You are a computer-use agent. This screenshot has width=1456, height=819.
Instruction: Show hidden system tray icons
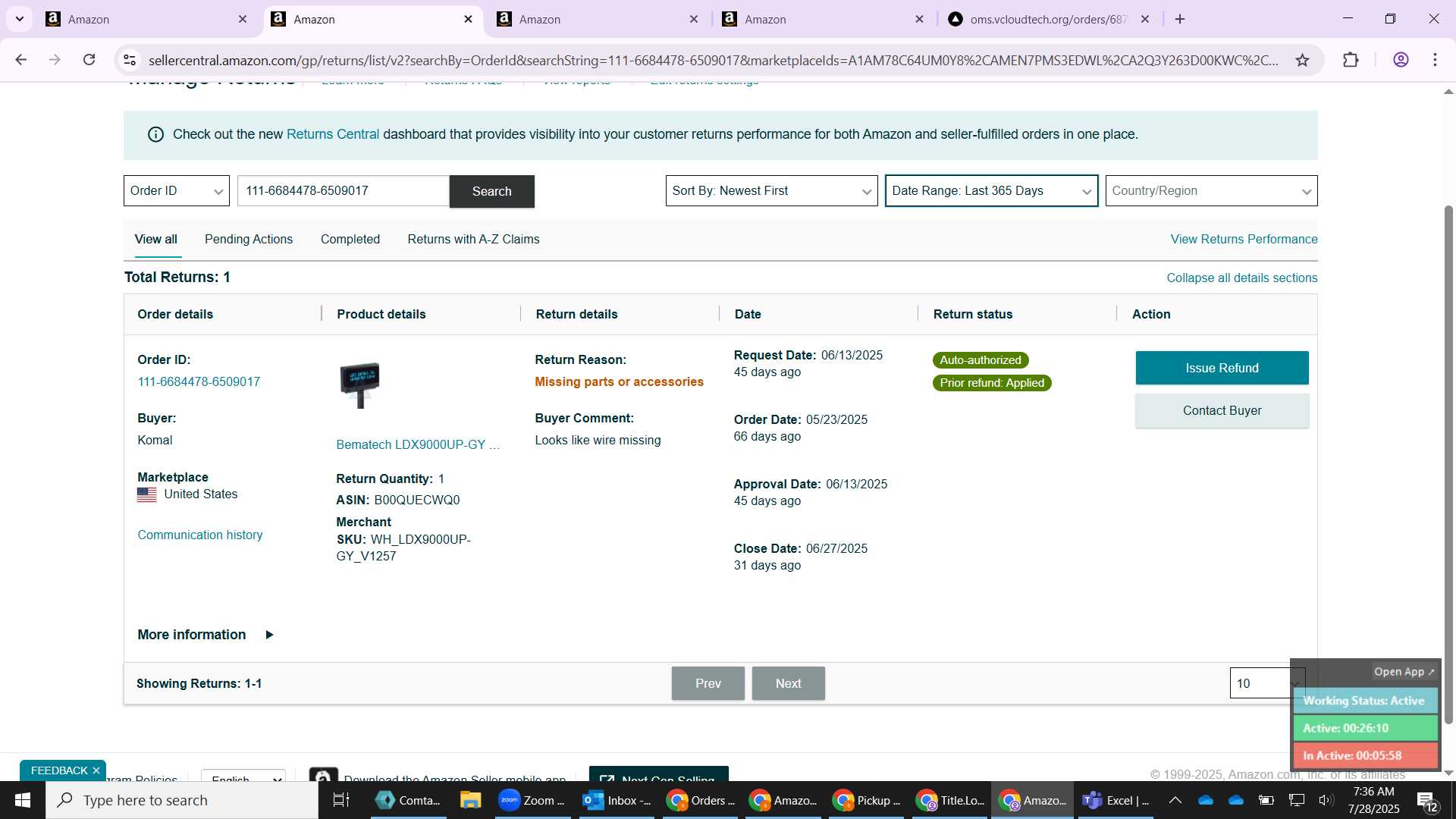pos(1175,800)
